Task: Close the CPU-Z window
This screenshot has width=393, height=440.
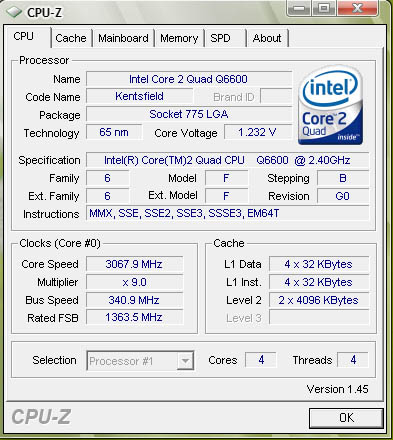Action: [x=358, y=8]
